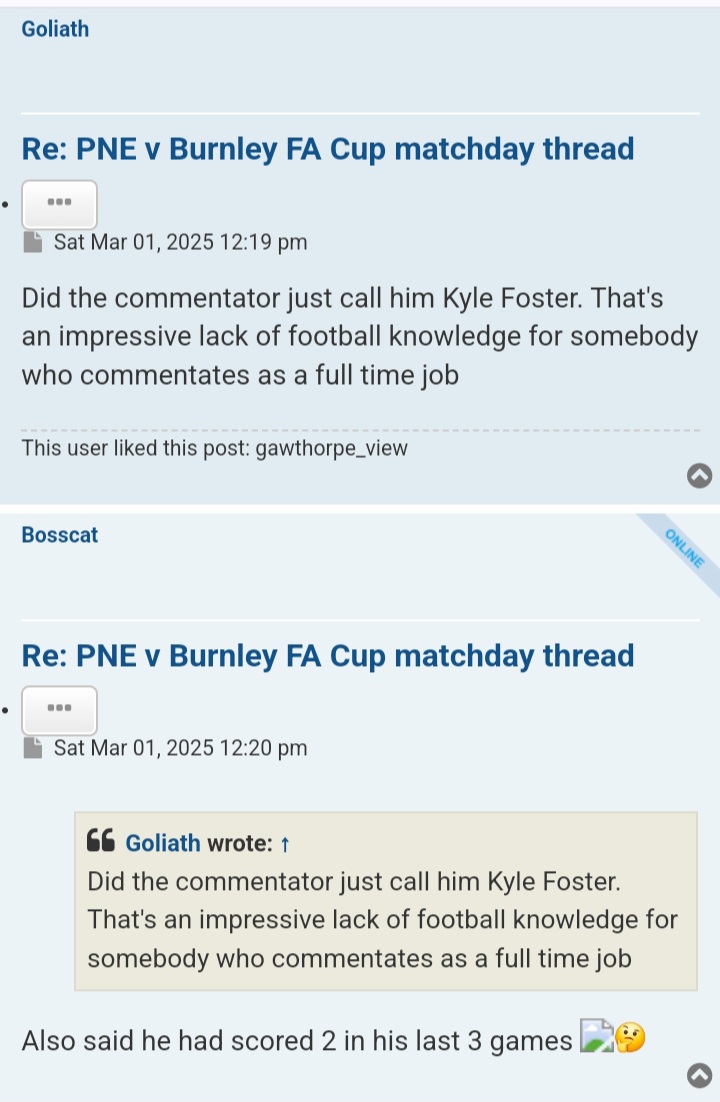Open Bosscat's user profile link
Image resolution: width=720 pixels, height=1102 pixels.
60,535
